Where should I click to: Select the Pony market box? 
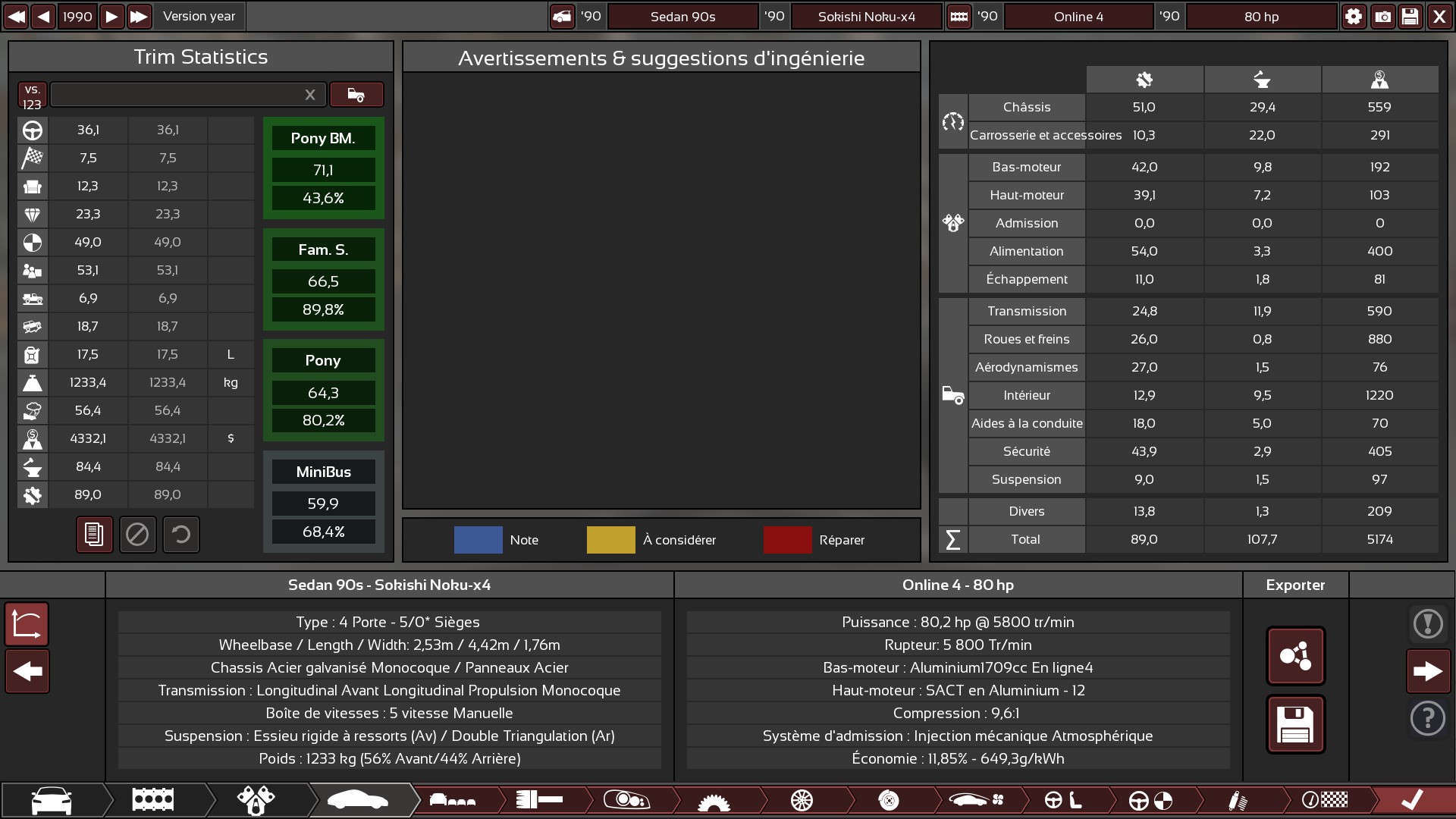click(x=324, y=391)
